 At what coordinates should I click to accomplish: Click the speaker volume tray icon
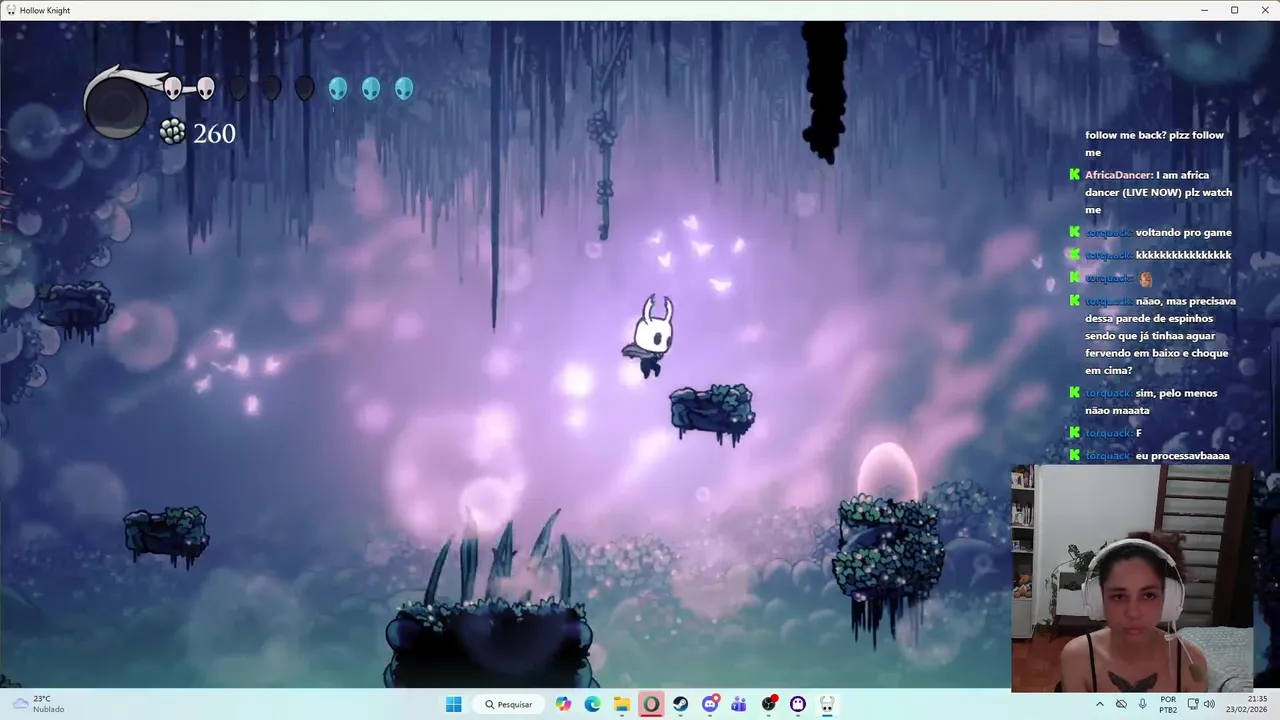tap(1210, 704)
